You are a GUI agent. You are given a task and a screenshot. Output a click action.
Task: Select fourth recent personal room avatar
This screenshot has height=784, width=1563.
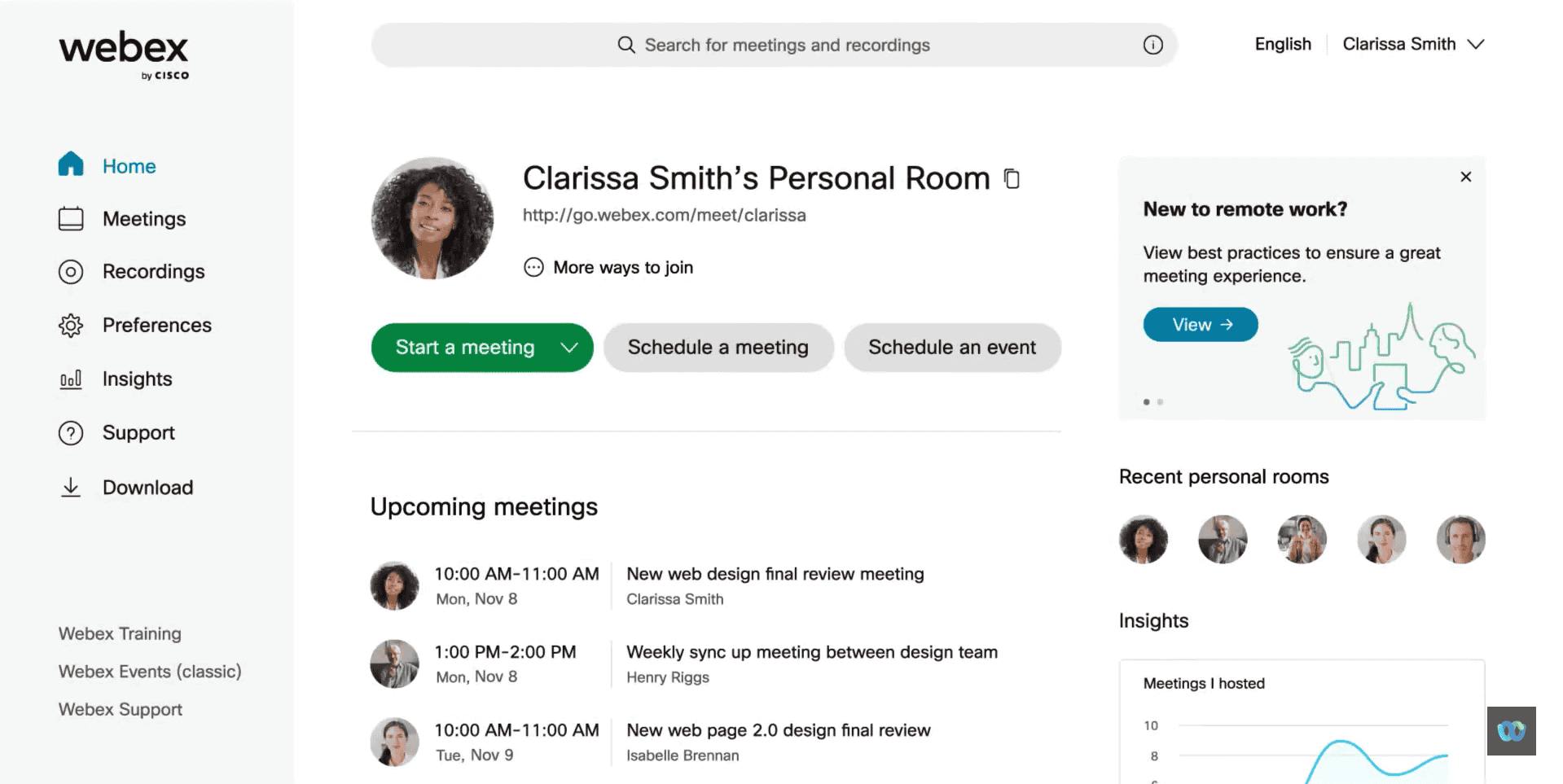click(1381, 539)
